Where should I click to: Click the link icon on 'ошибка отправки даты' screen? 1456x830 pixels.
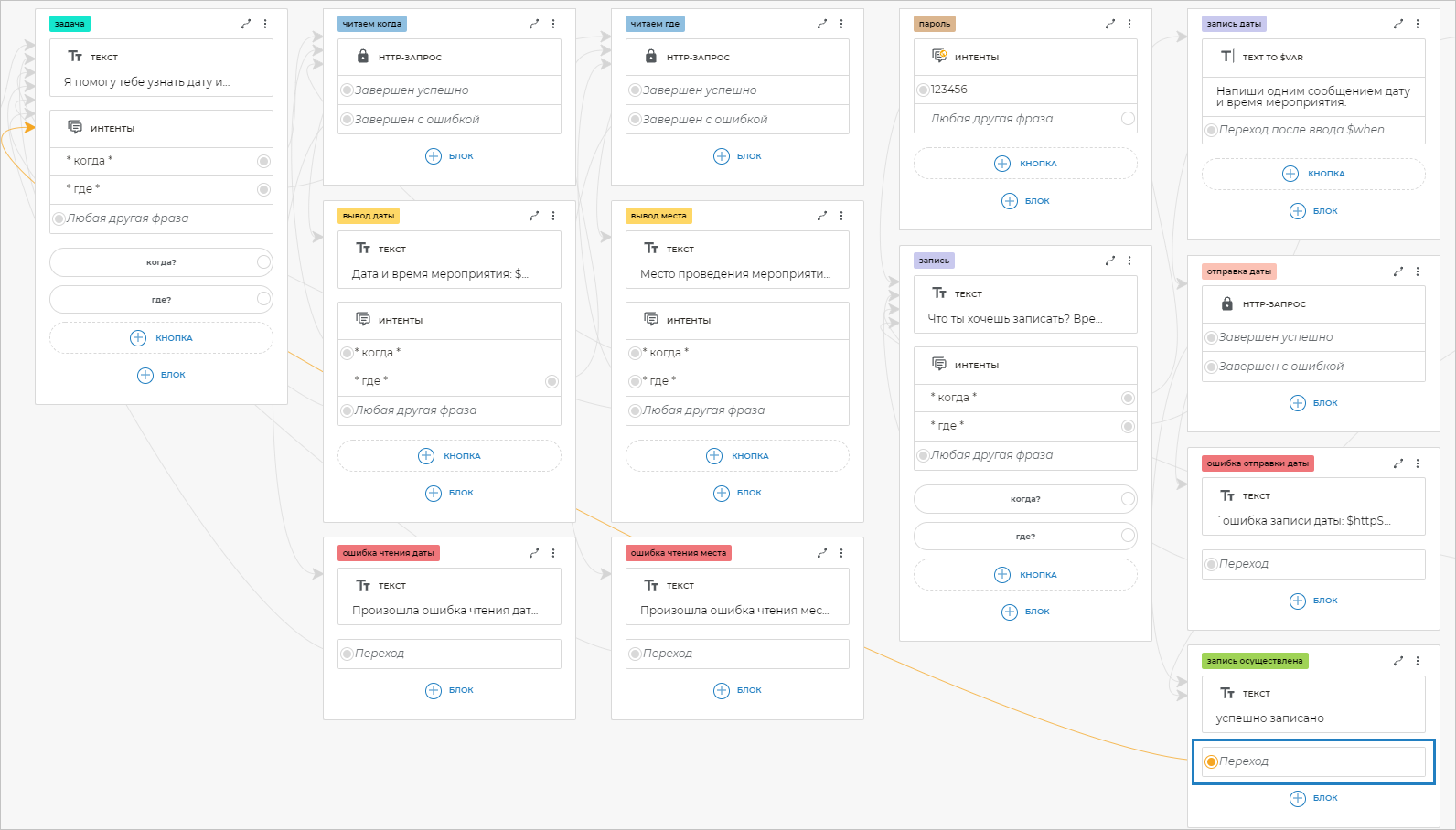(1398, 463)
